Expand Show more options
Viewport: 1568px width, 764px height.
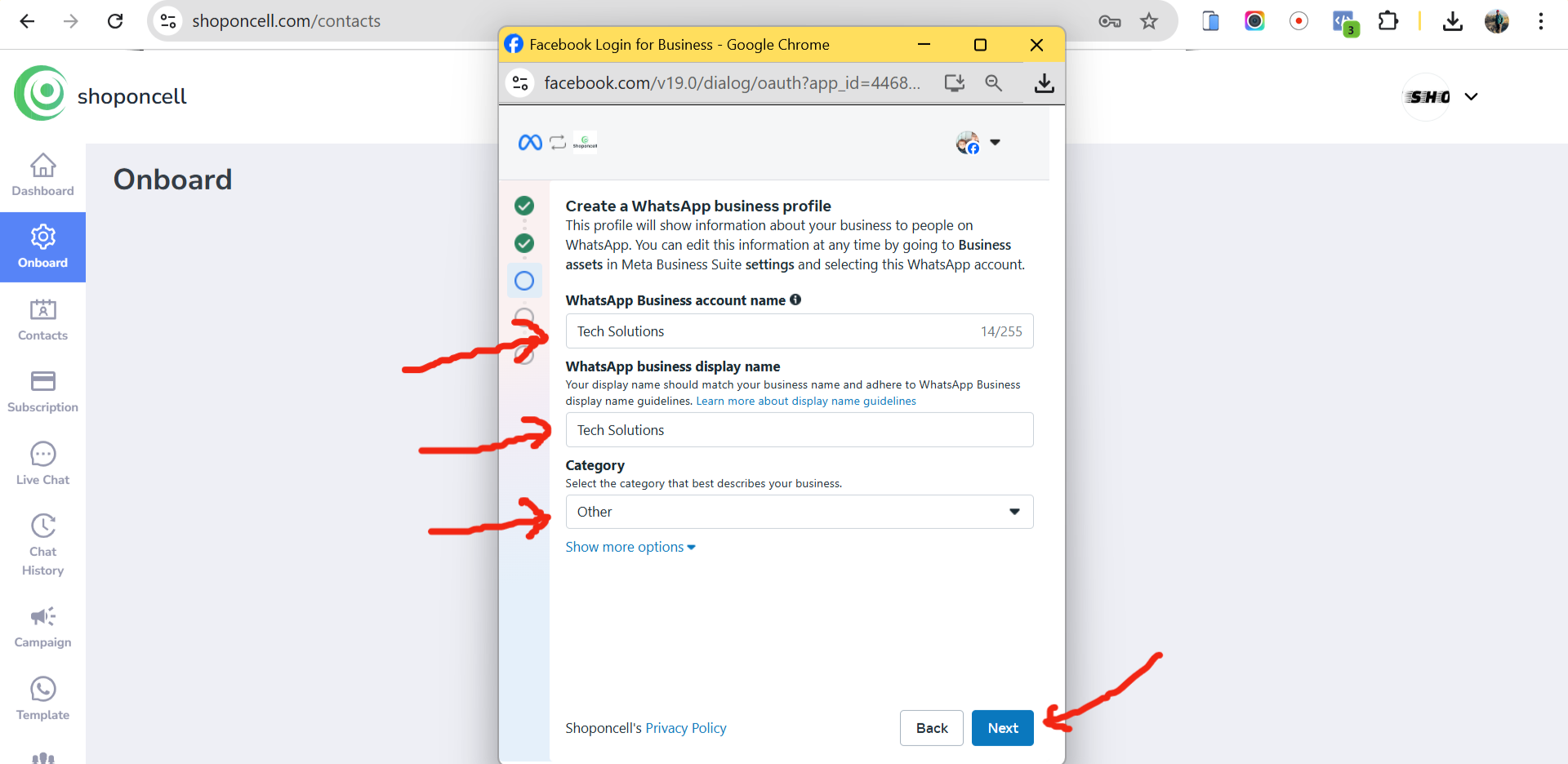(630, 547)
